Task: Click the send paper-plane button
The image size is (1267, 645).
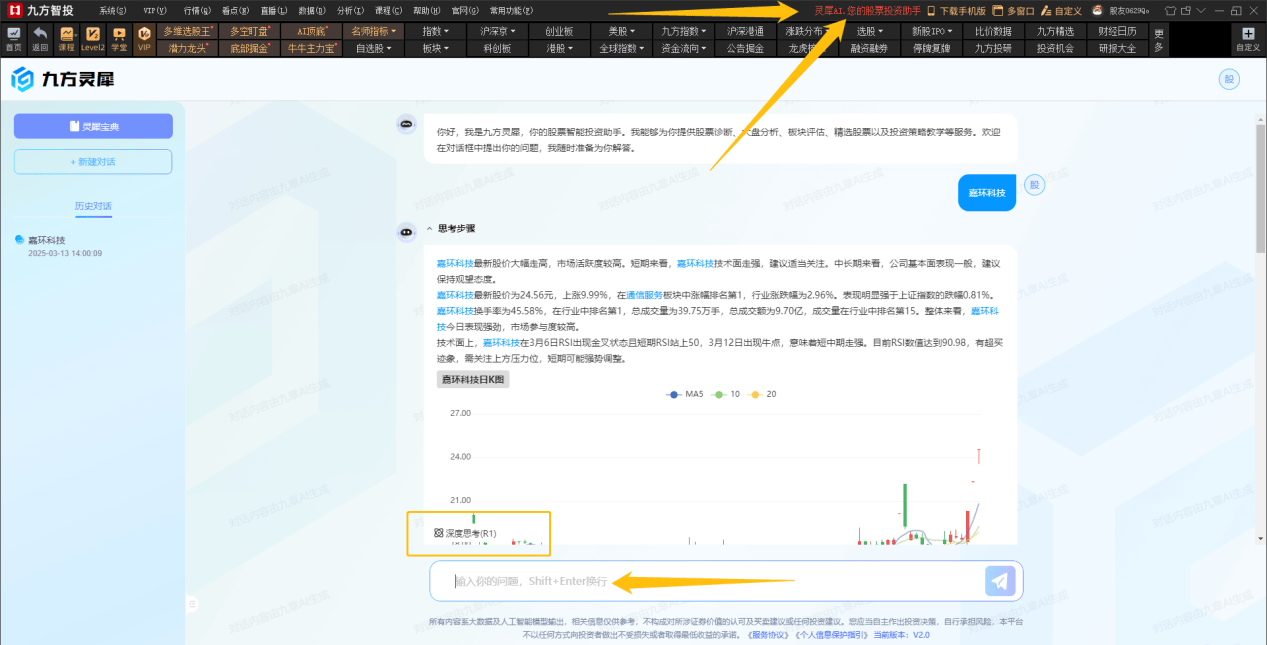Action: click(x=1000, y=580)
